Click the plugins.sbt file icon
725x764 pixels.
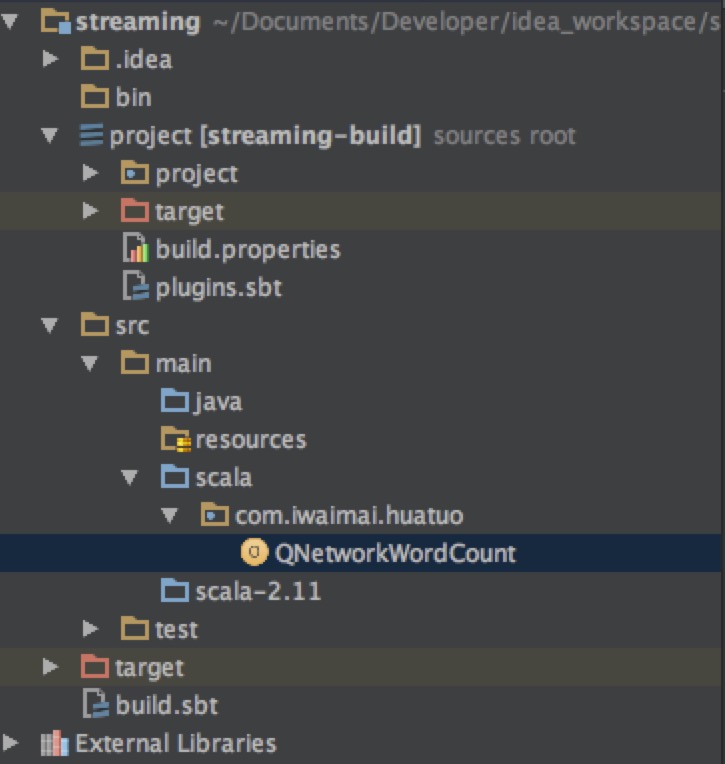pyautogui.click(x=135, y=286)
